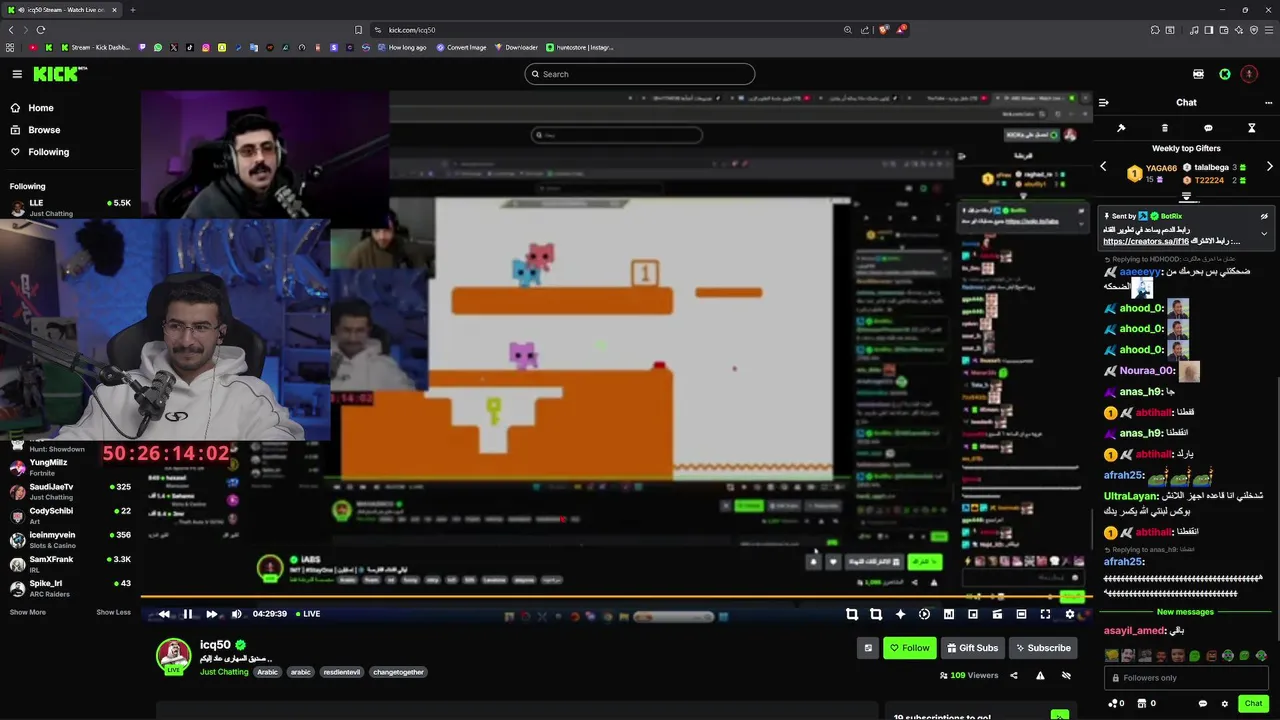
Task: Collapse the list with Show Less
Action: (113, 612)
